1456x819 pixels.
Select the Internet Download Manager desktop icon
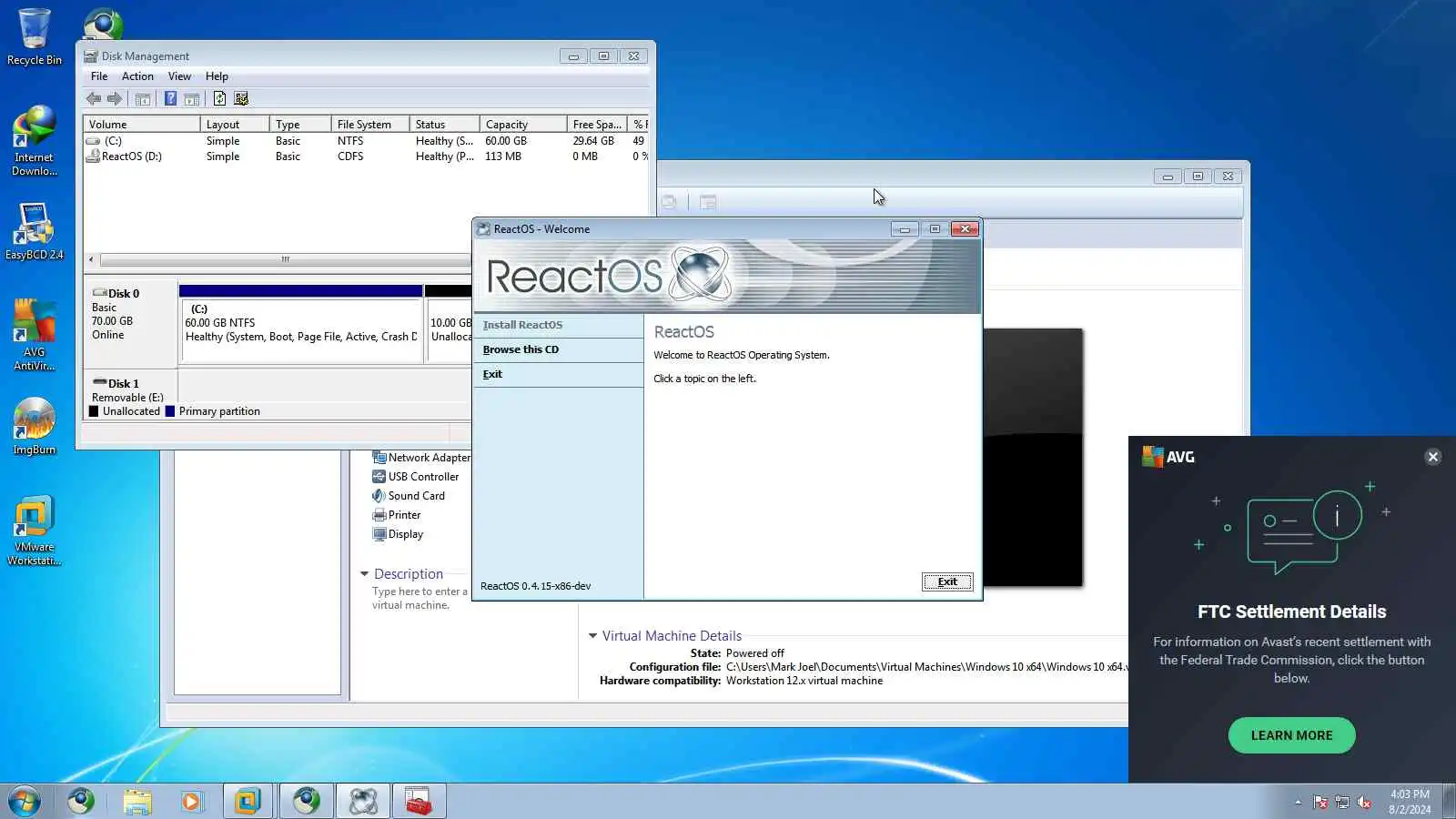(x=35, y=141)
